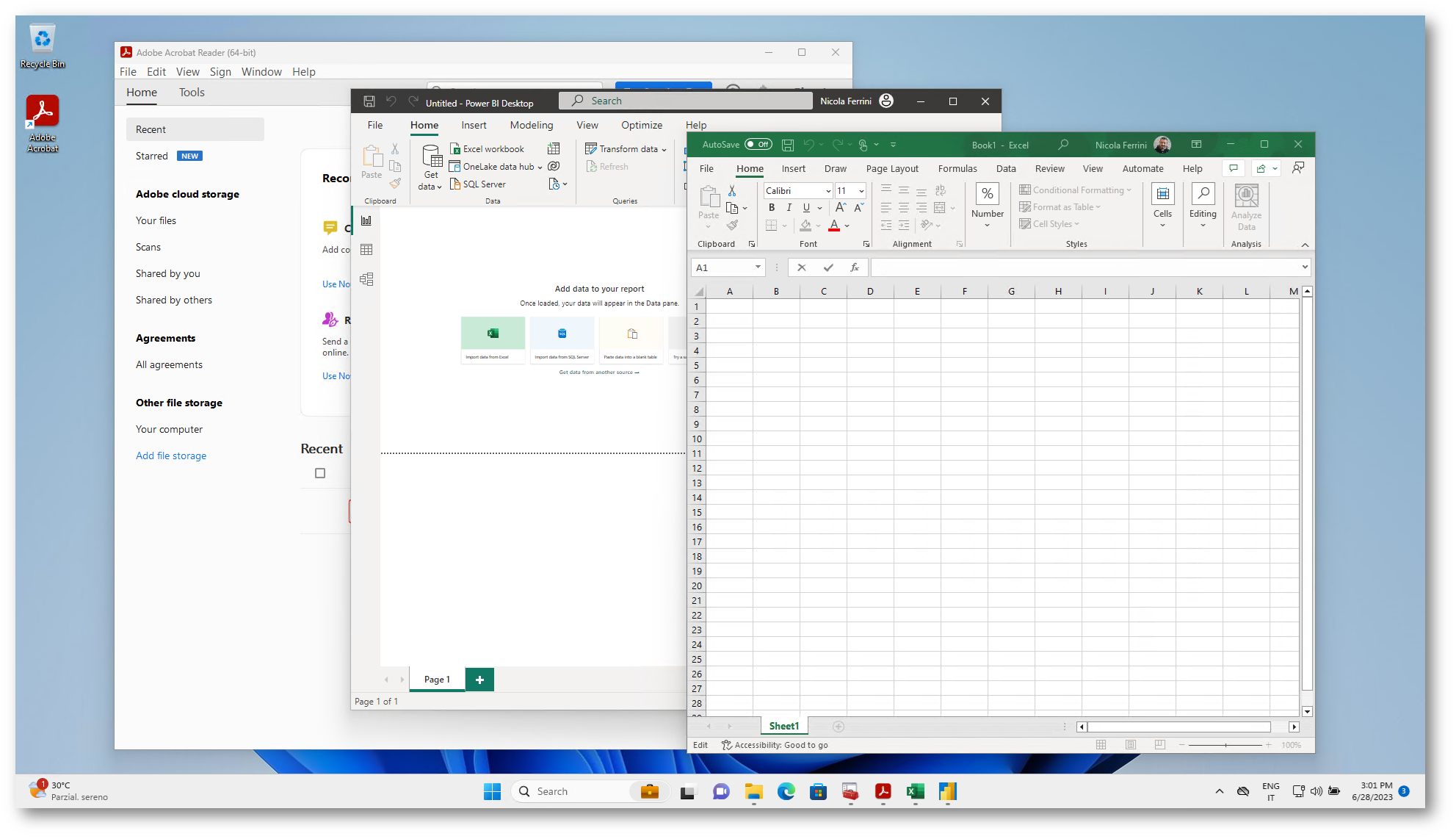
Task: Open Font name Calibri dropdown
Action: click(827, 191)
